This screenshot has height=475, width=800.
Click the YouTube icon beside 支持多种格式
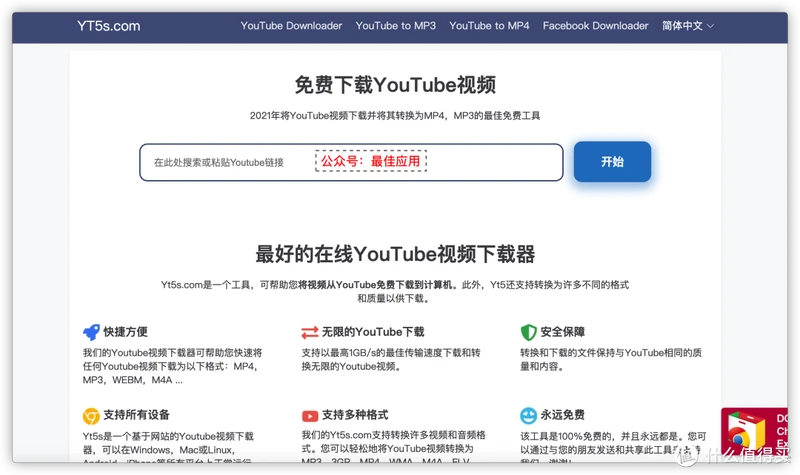[x=310, y=416]
